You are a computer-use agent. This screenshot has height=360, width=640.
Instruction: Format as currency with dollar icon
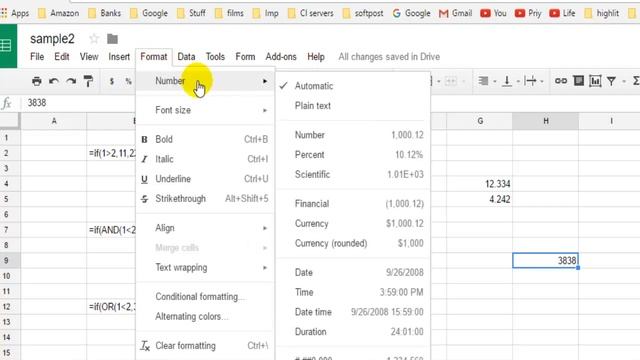tap(111, 81)
